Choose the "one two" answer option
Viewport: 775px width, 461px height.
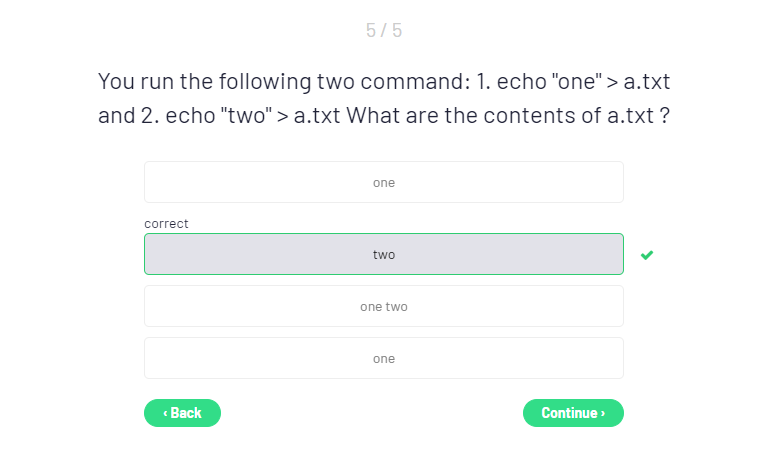(x=384, y=306)
